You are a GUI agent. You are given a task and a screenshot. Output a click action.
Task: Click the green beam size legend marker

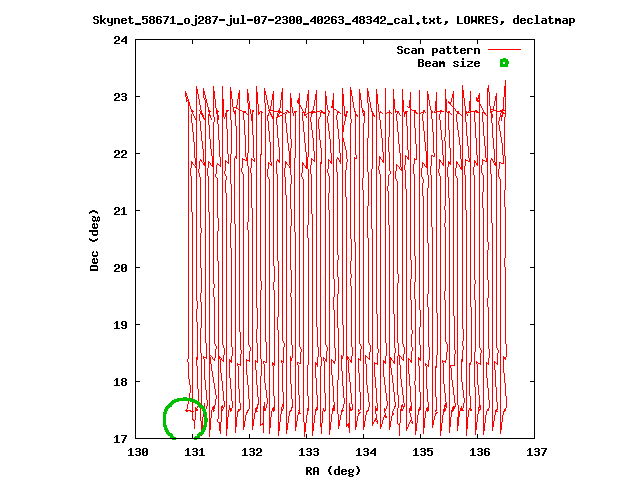click(x=504, y=63)
